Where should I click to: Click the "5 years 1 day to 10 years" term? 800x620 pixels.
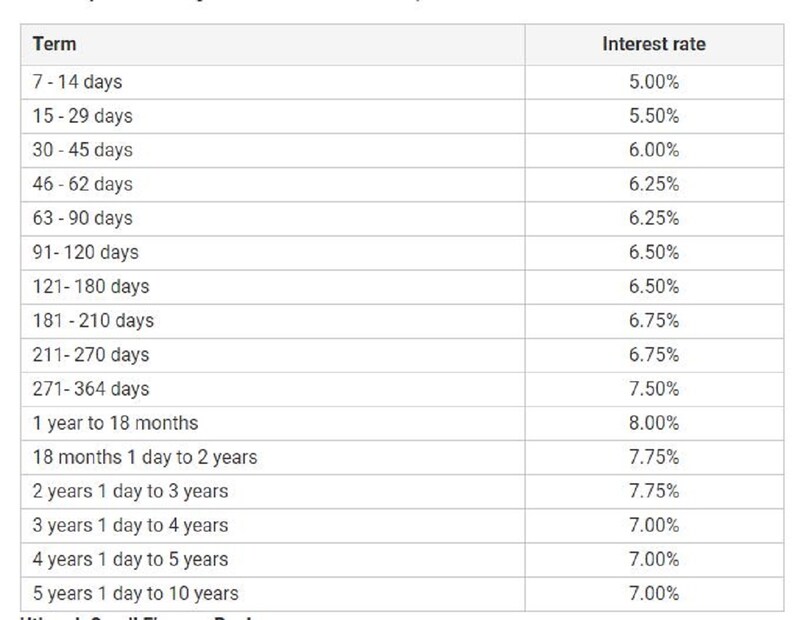135,594
